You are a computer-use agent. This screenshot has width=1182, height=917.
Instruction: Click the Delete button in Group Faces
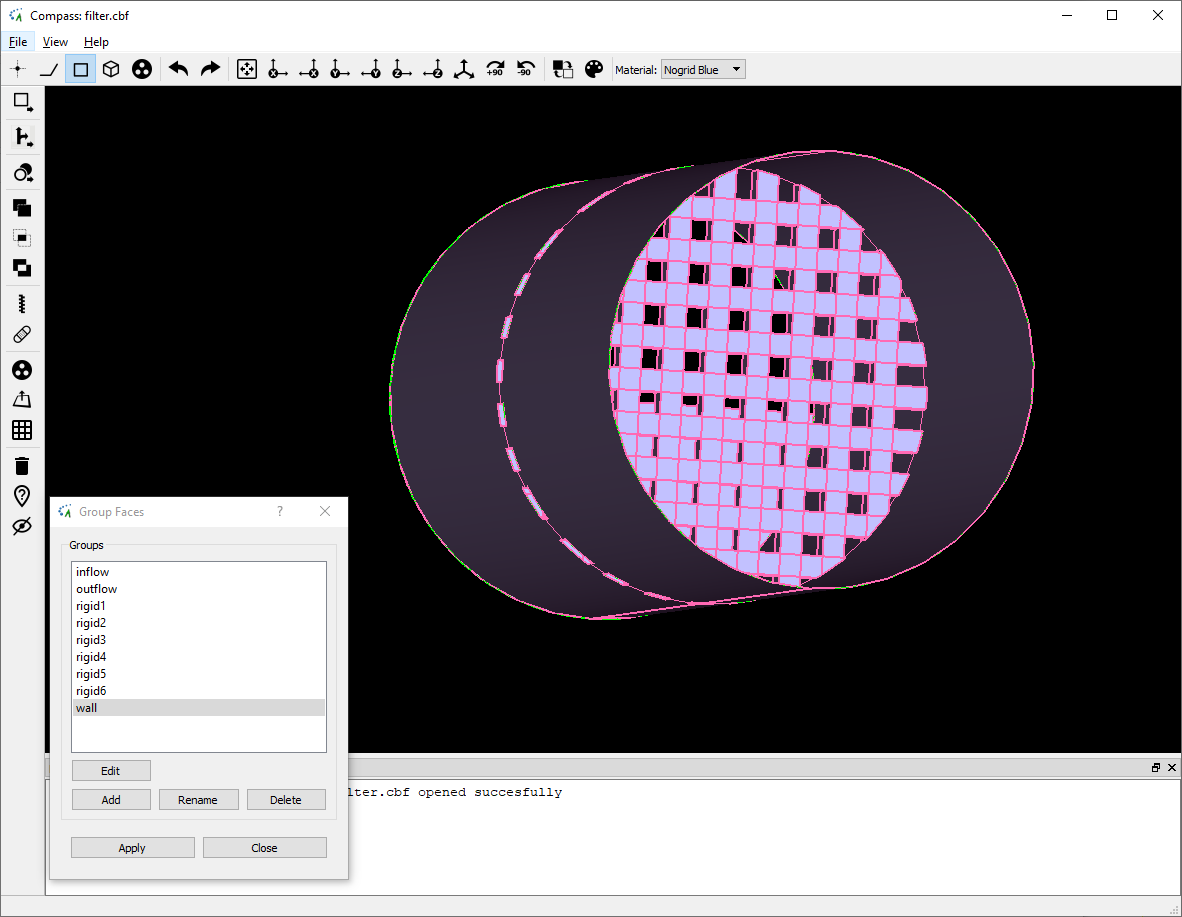coord(286,799)
